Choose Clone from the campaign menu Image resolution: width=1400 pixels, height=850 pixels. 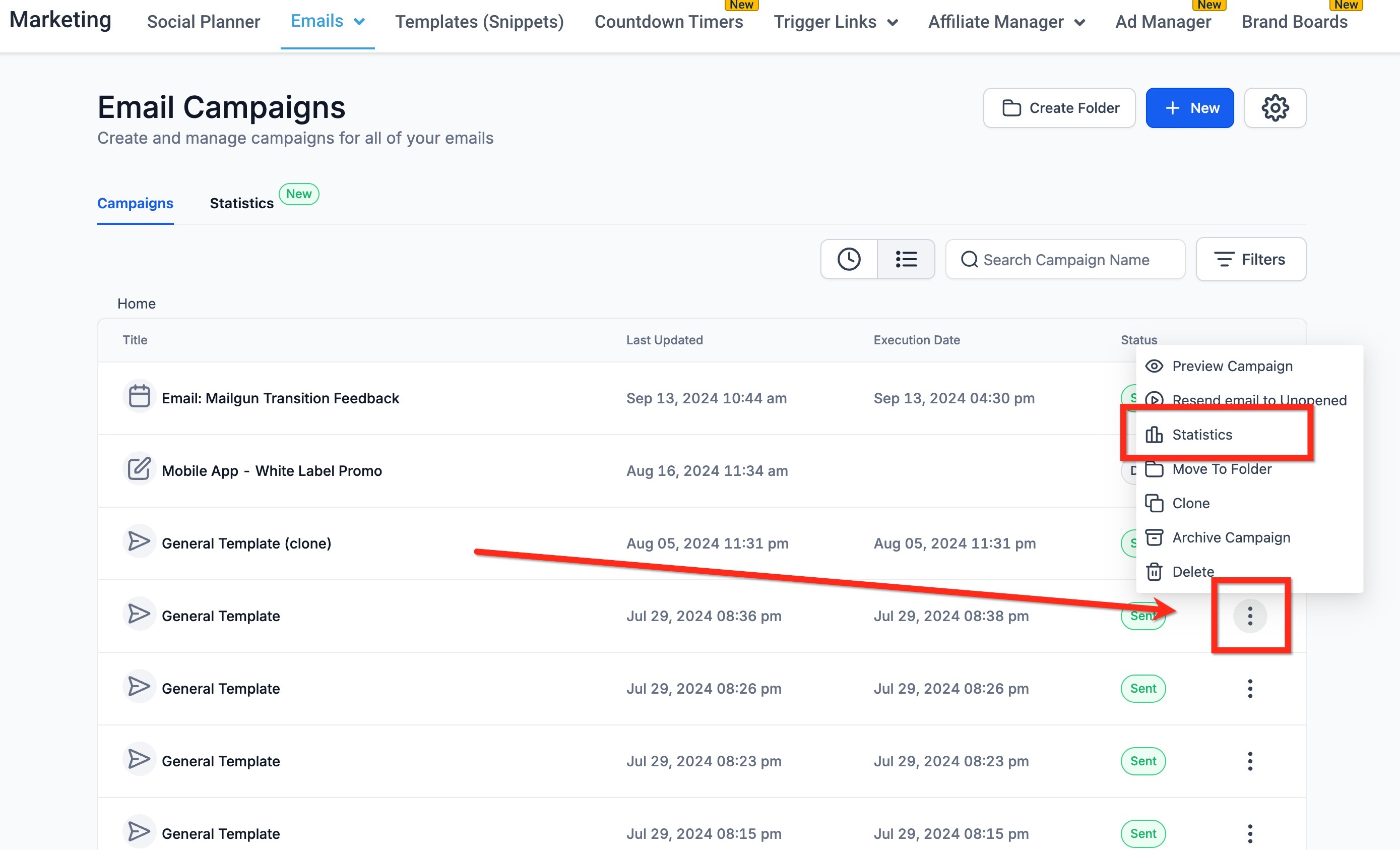coord(1190,503)
